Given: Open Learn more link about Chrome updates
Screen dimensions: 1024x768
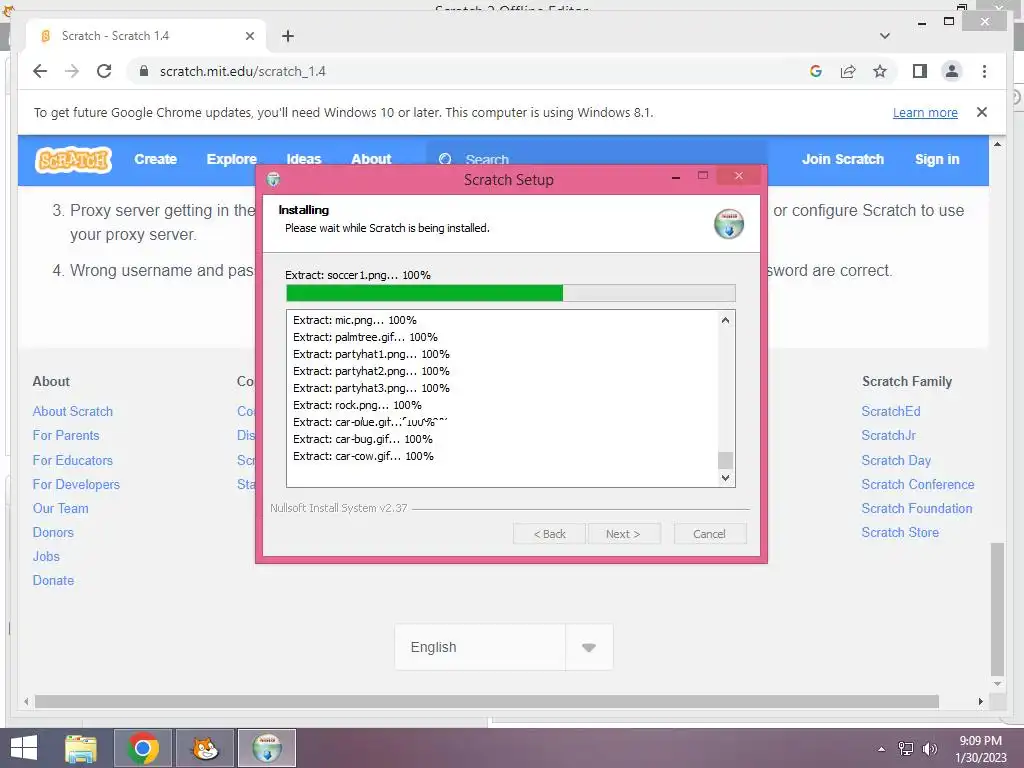Looking at the screenshot, I should 925,112.
